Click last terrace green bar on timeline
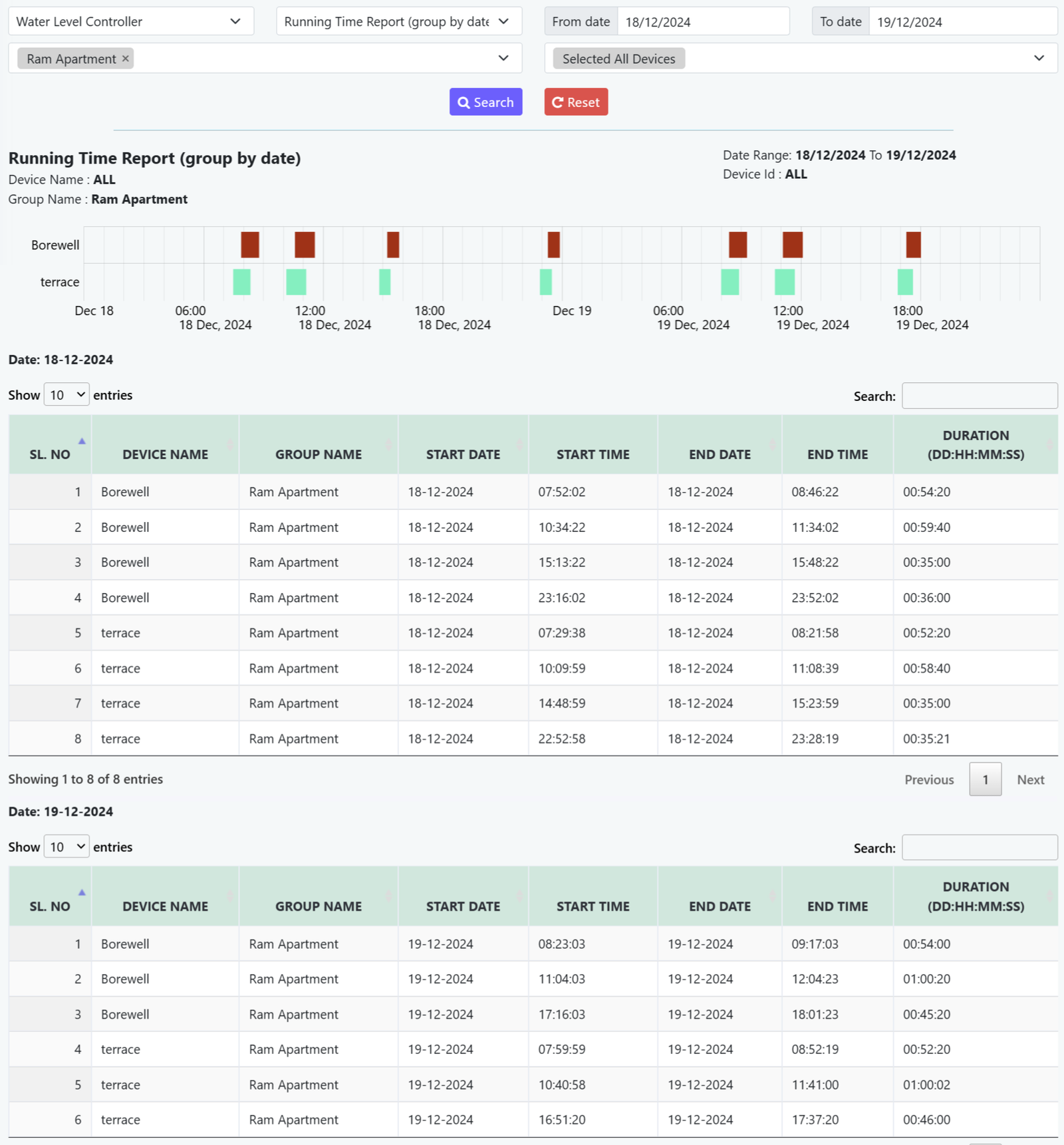Screen dimensions: 1064x1145 tap(905, 282)
